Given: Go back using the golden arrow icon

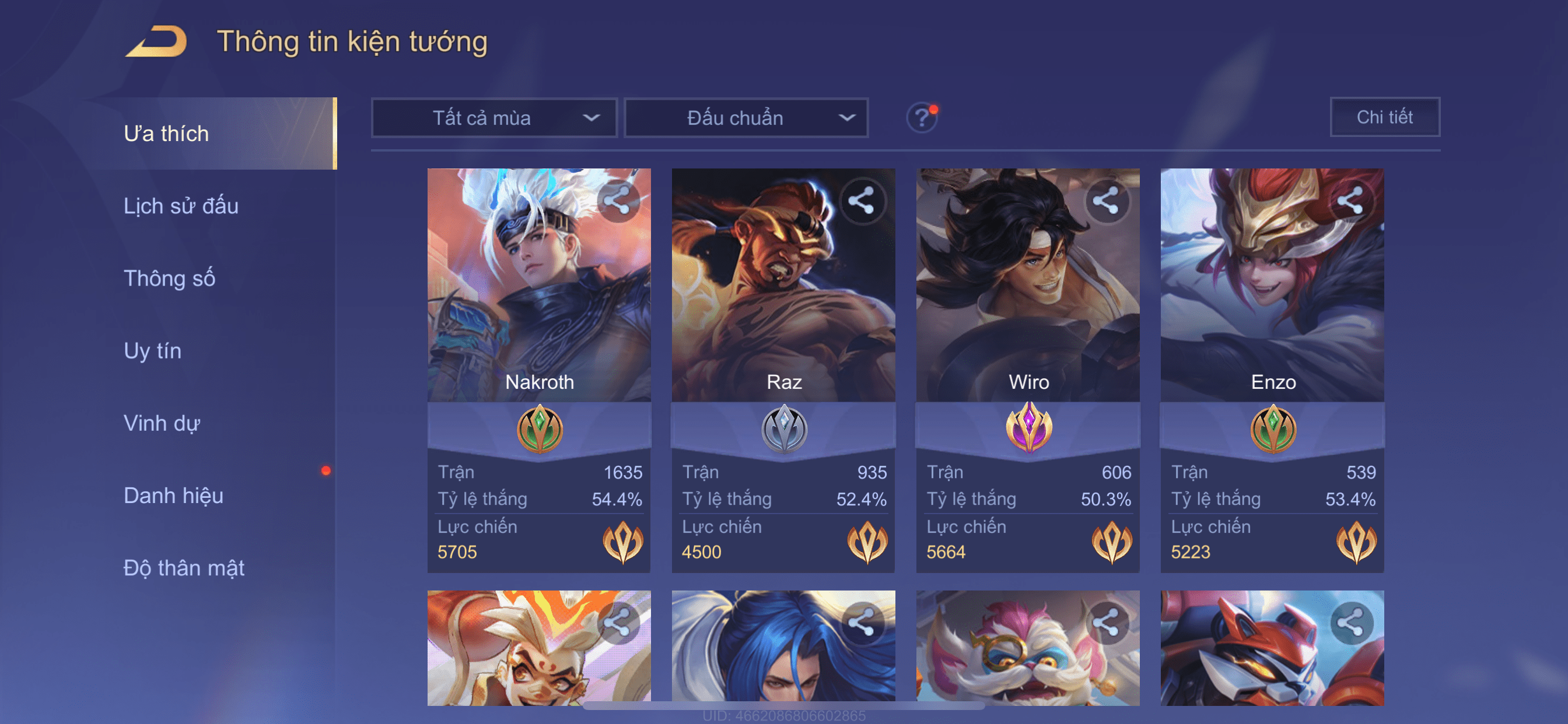Looking at the screenshot, I should tap(156, 41).
